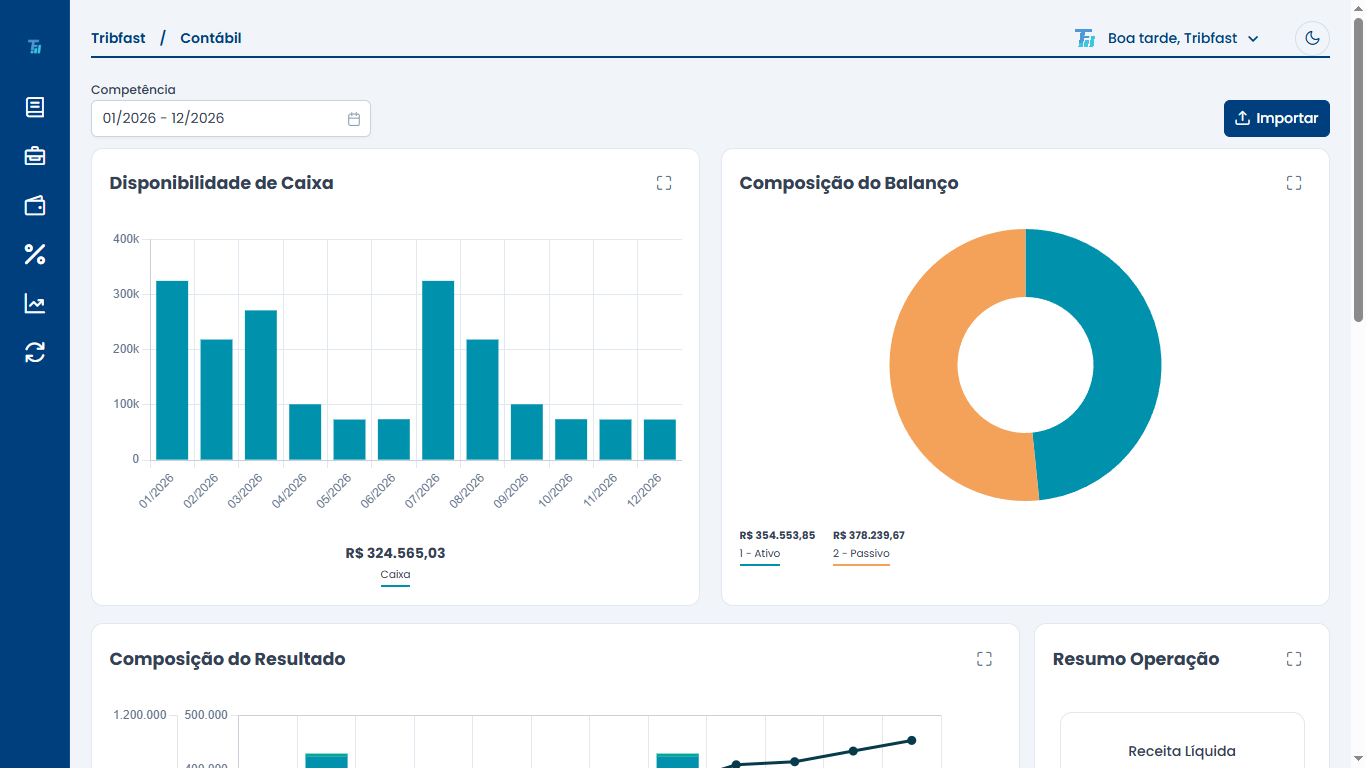
Task: Open the Boa tarde, Tribfast user dropdown
Action: point(1182,38)
